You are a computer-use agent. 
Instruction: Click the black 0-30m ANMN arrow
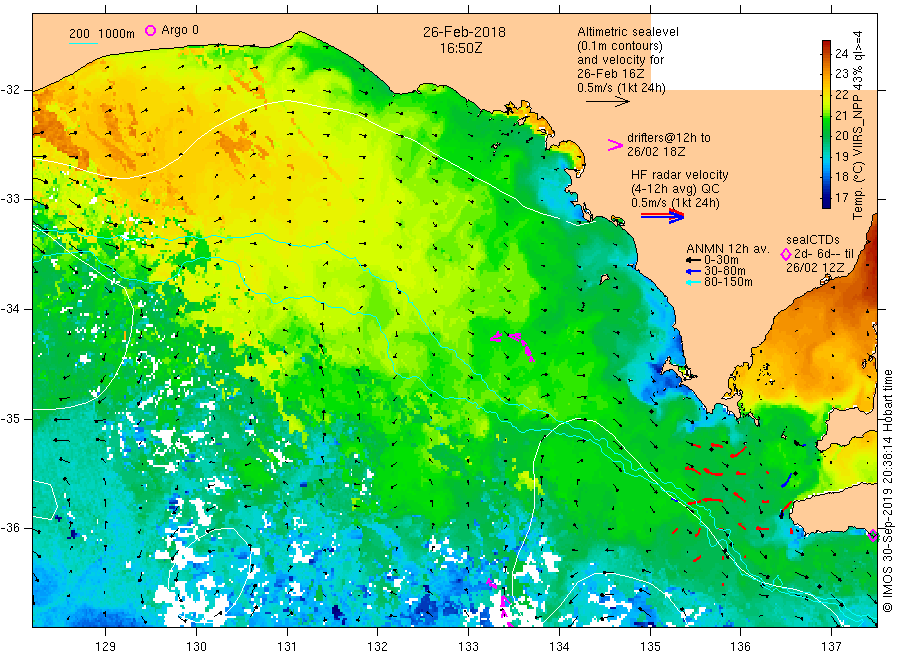pyautogui.click(x=693, y=260)
